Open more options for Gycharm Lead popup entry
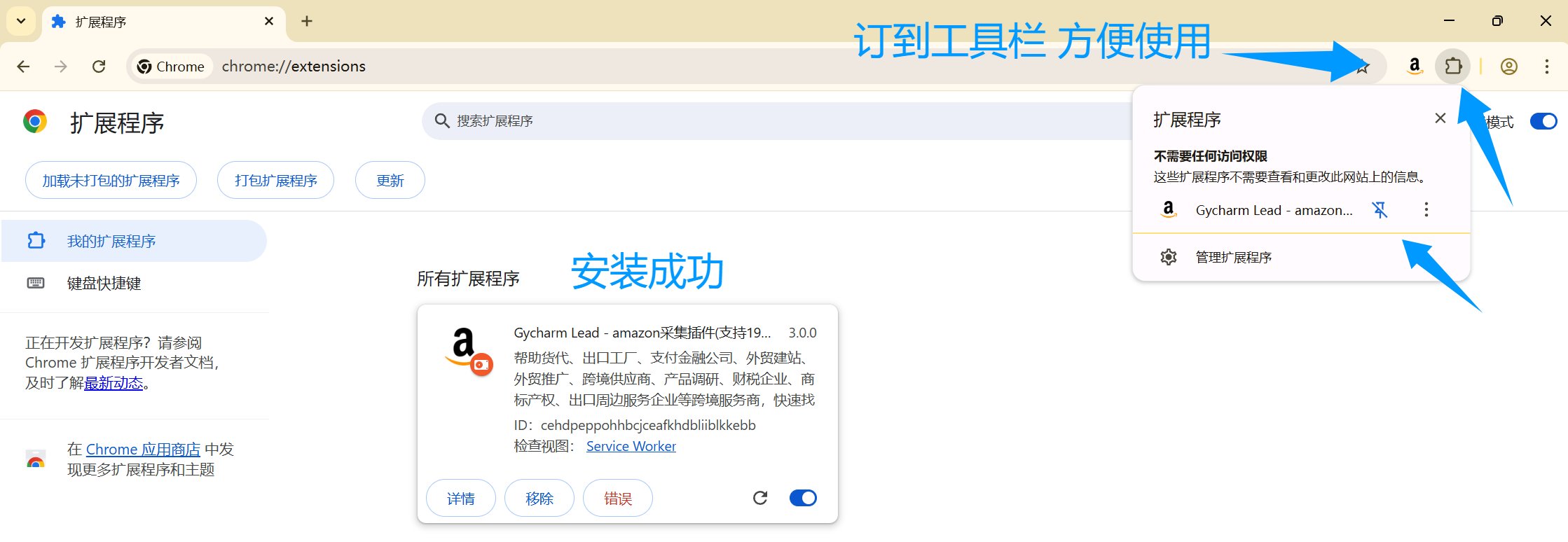The width and height of the screenshot is (1568, 542). [1426, 209]
